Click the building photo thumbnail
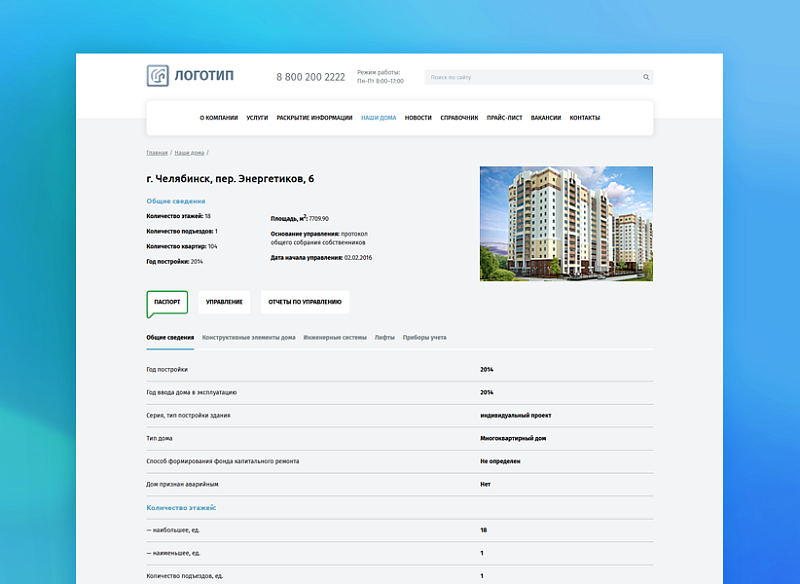Image resolution: width=800 pixels, height=584 pixels. 566,224
